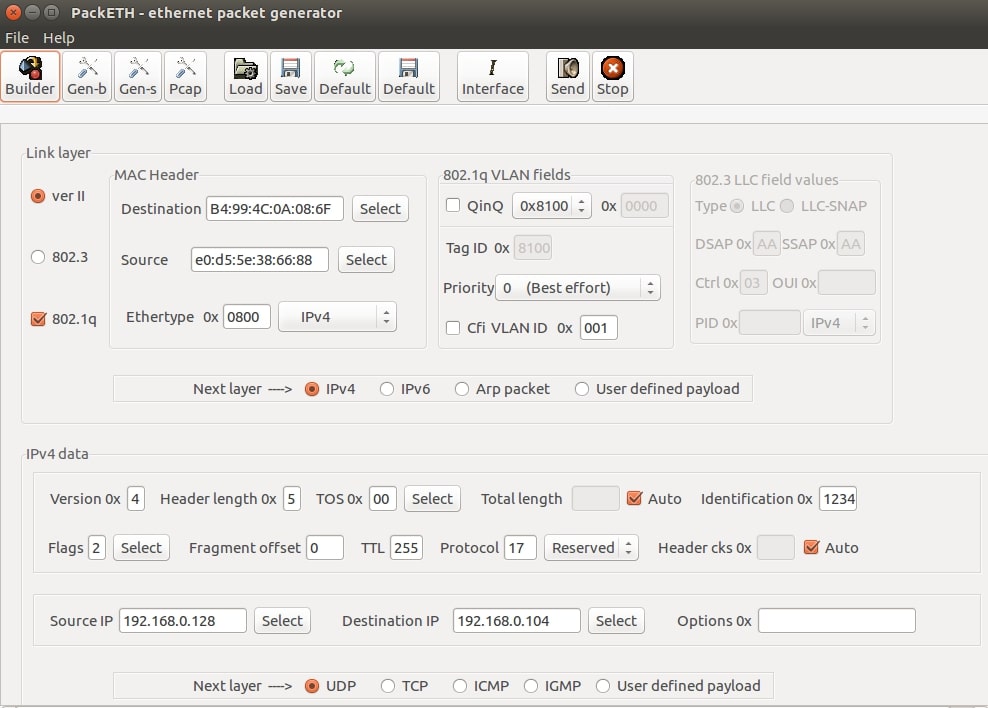Image resolution: width=988 pixels, height=708 pixels.
Task: Toggle Total length Auto checkbox
Action: [x=635, y=498]
